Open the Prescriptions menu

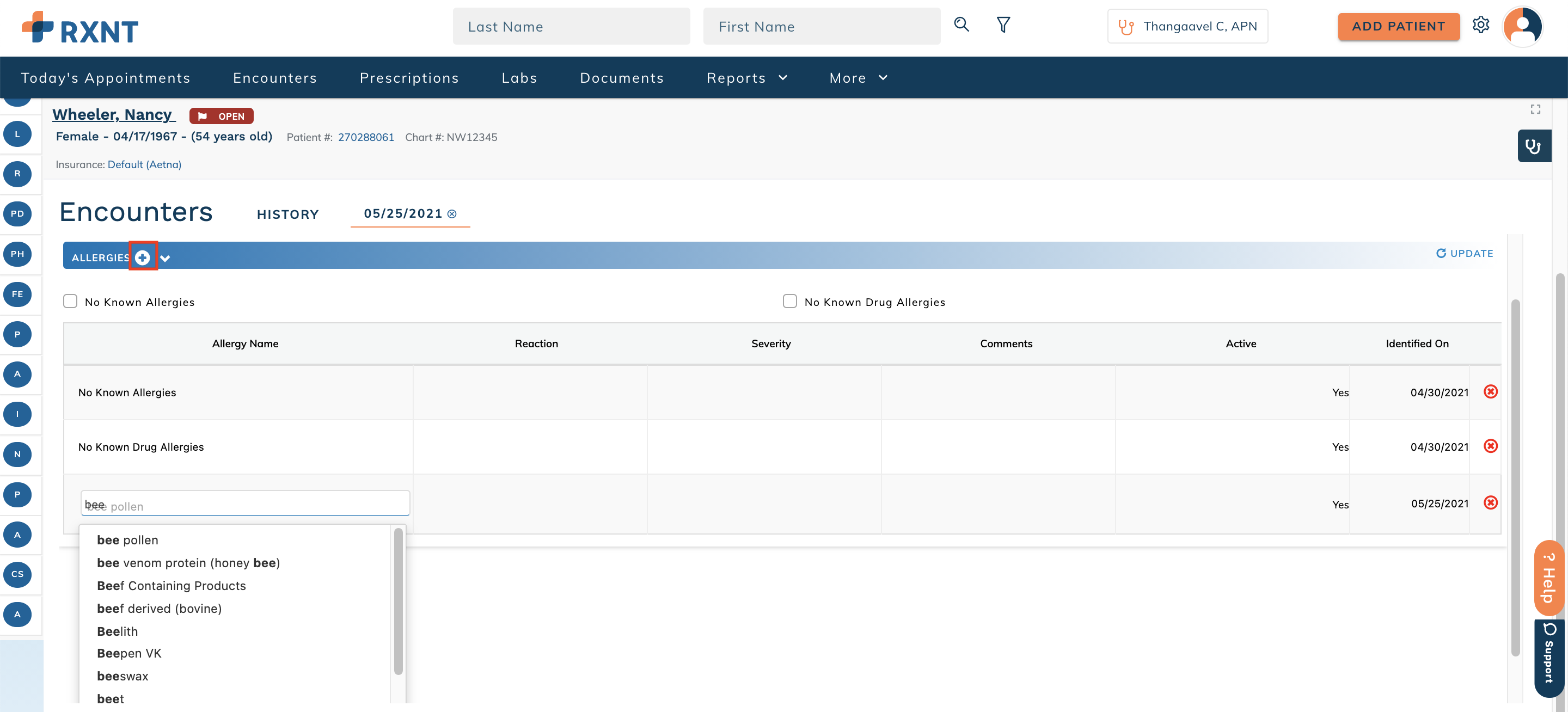409,78
